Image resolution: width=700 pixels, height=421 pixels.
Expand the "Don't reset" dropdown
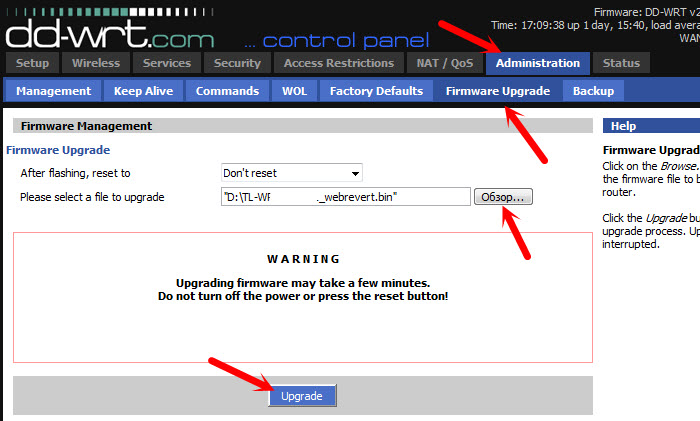click(292, 173)
